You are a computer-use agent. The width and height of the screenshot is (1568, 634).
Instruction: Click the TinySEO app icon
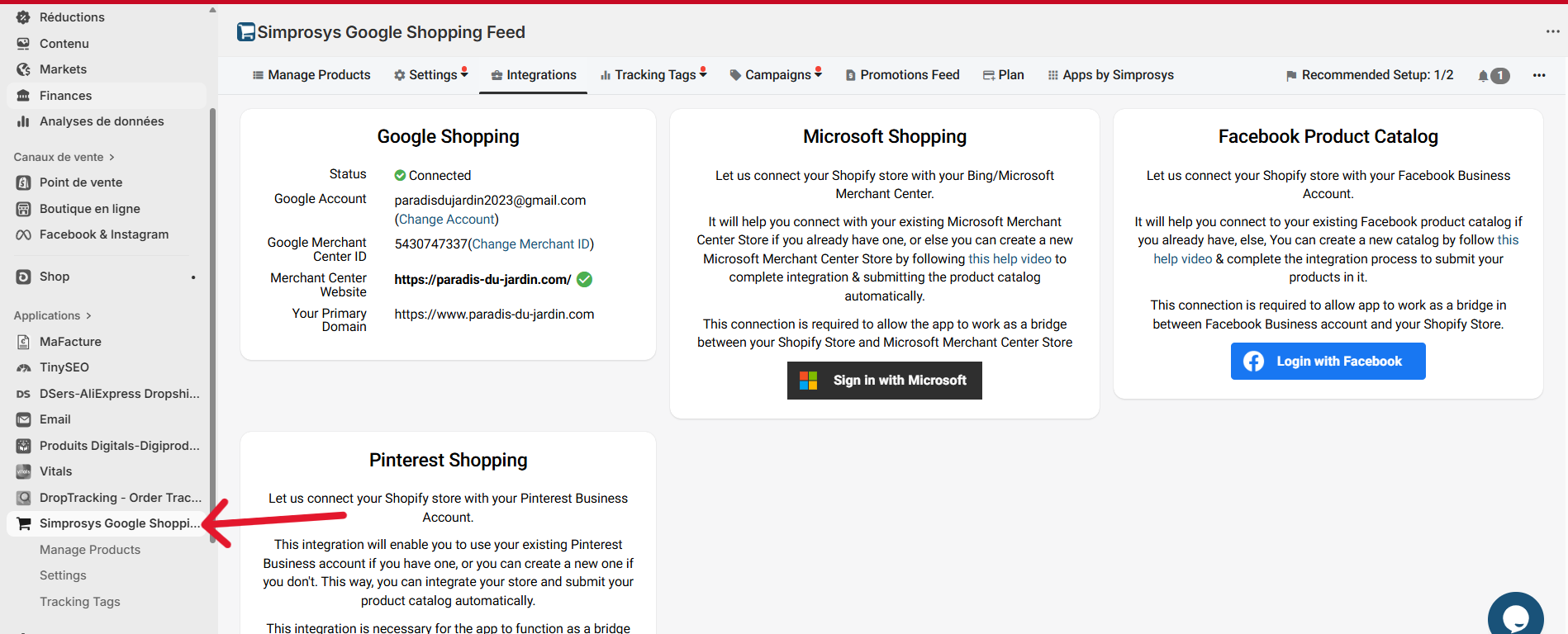point(23,367)
